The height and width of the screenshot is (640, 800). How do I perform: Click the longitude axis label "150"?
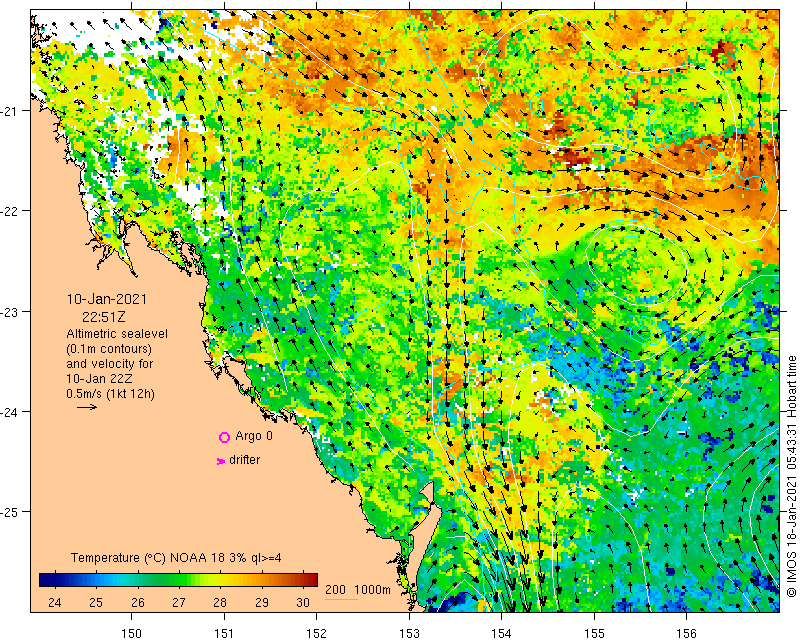[x=132, y=633]
